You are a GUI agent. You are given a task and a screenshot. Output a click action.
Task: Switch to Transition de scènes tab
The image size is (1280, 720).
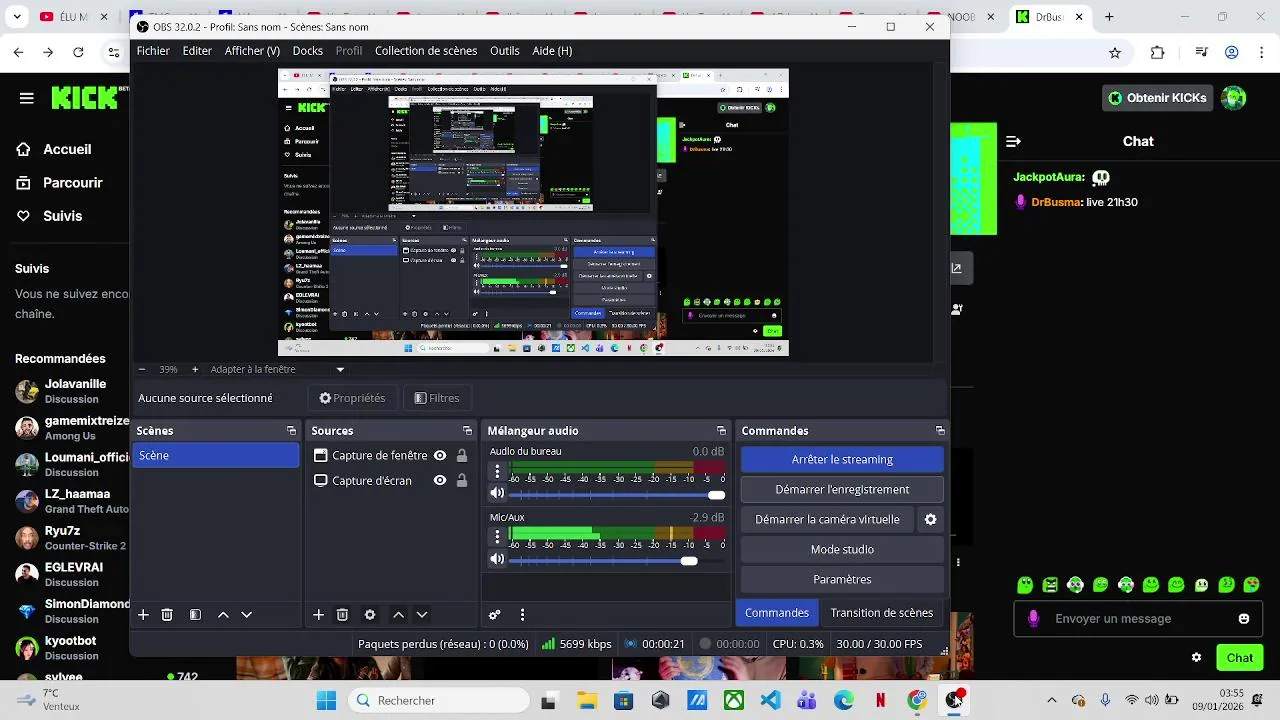pos(882,613)
